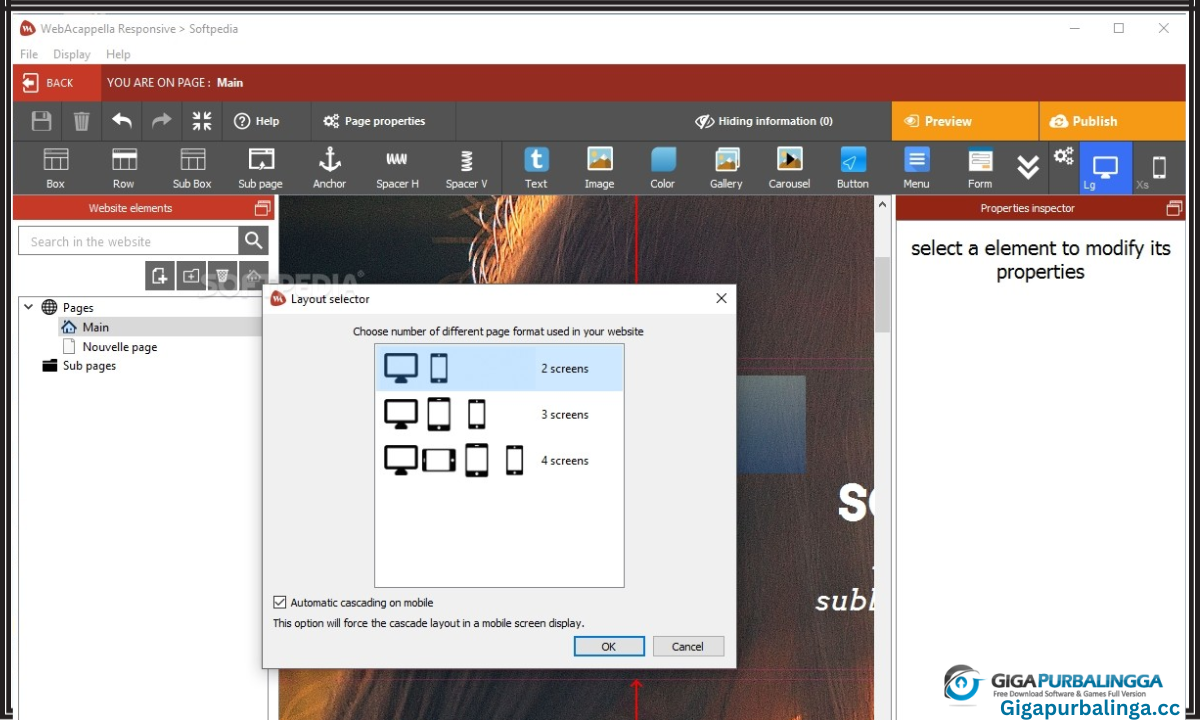Insert a Text element
The width and height of the screenshot is (1200, 720).
click(536, 167)
